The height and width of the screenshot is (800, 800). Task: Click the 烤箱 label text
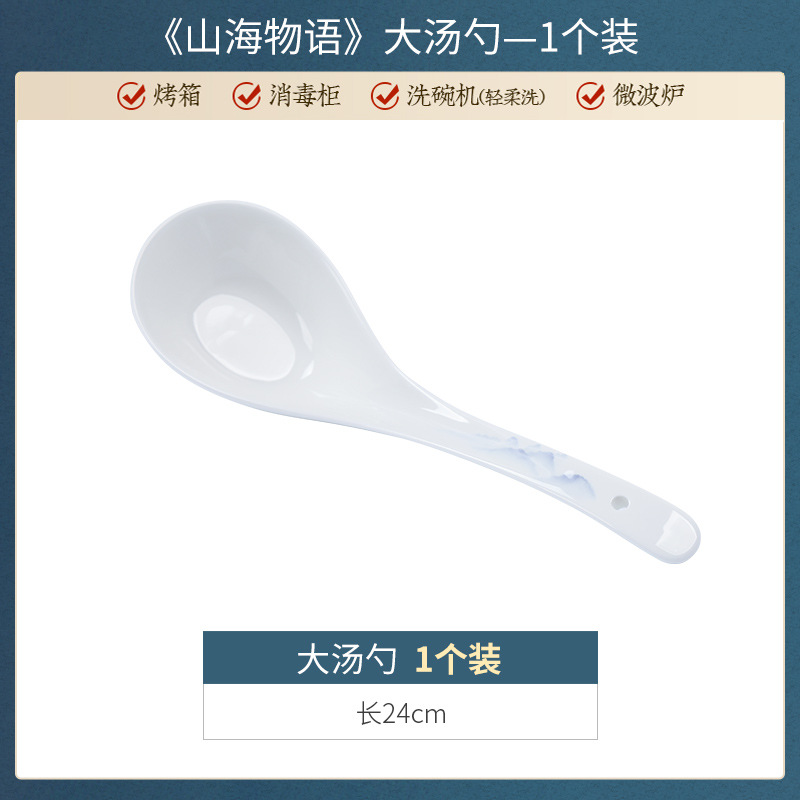click(x=177, y=95)
